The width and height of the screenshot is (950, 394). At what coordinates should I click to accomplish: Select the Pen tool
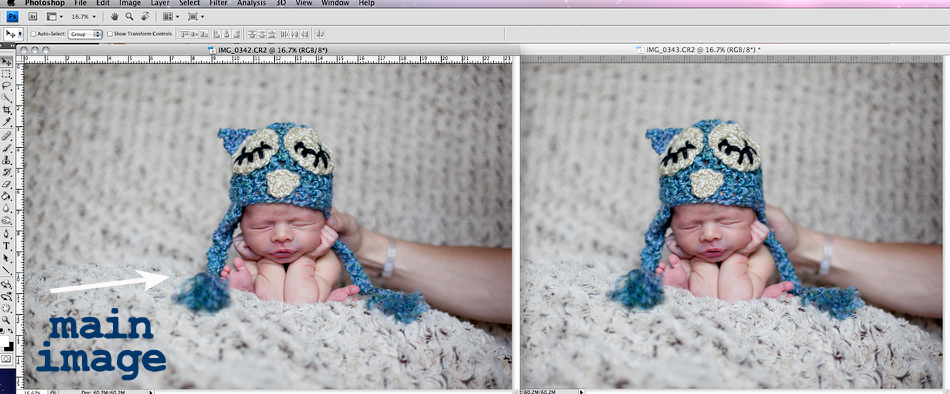(7, 233)
